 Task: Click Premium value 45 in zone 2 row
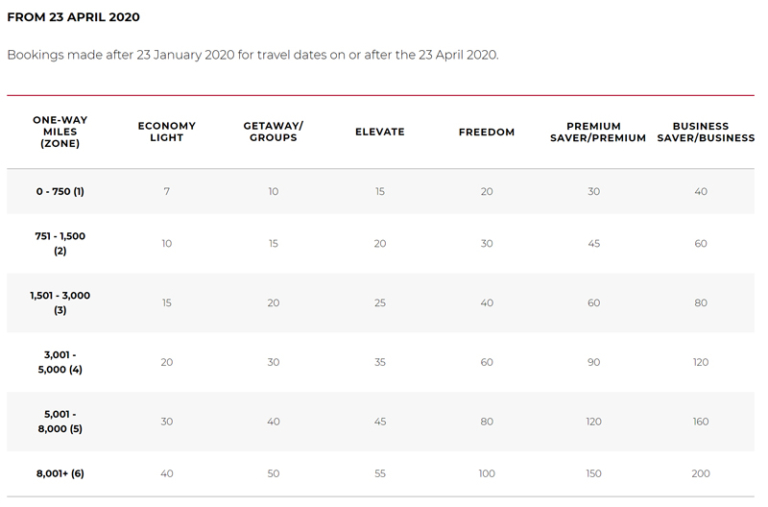(593, 243)
